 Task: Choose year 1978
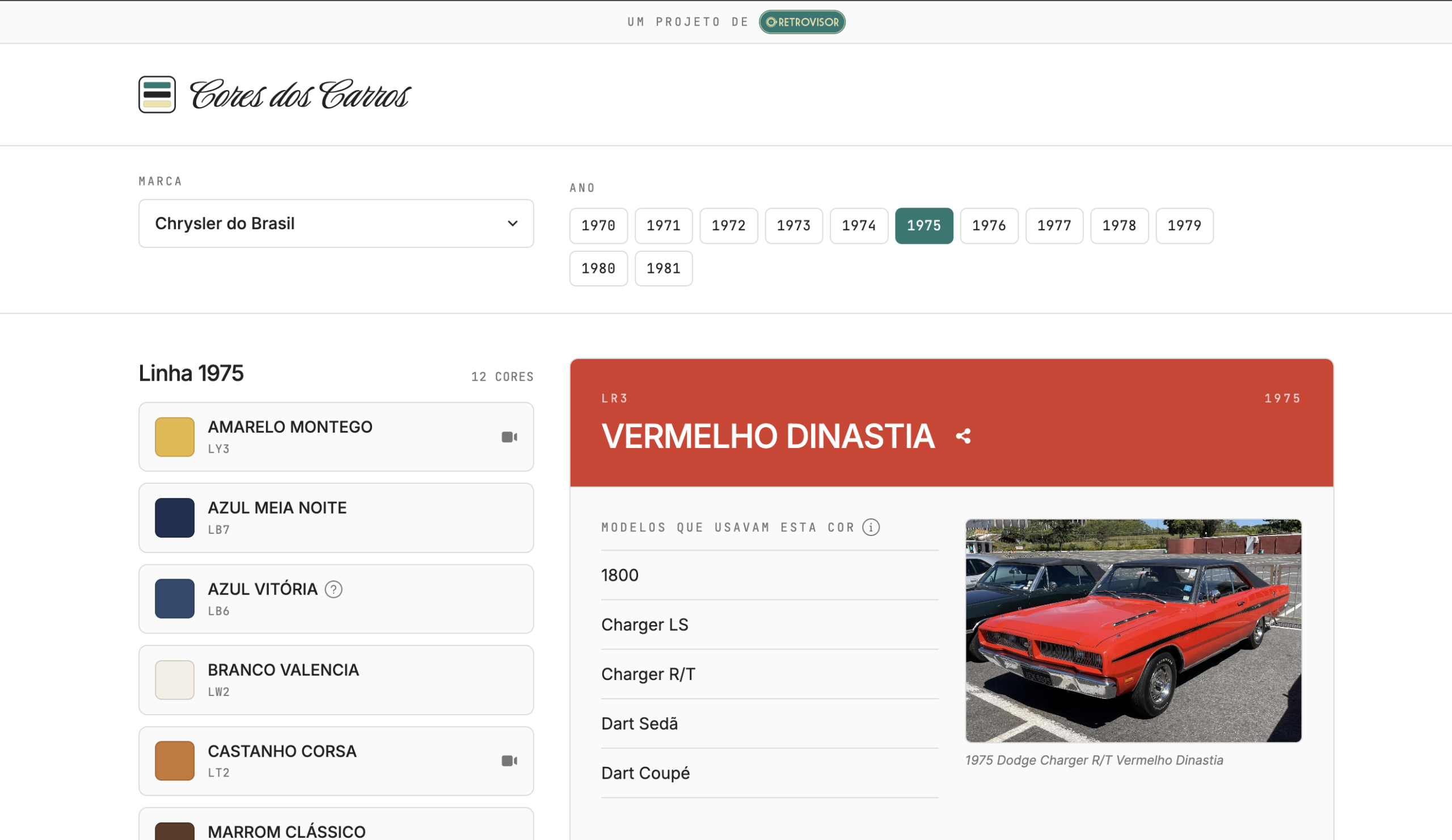[x=1119, y=226]
